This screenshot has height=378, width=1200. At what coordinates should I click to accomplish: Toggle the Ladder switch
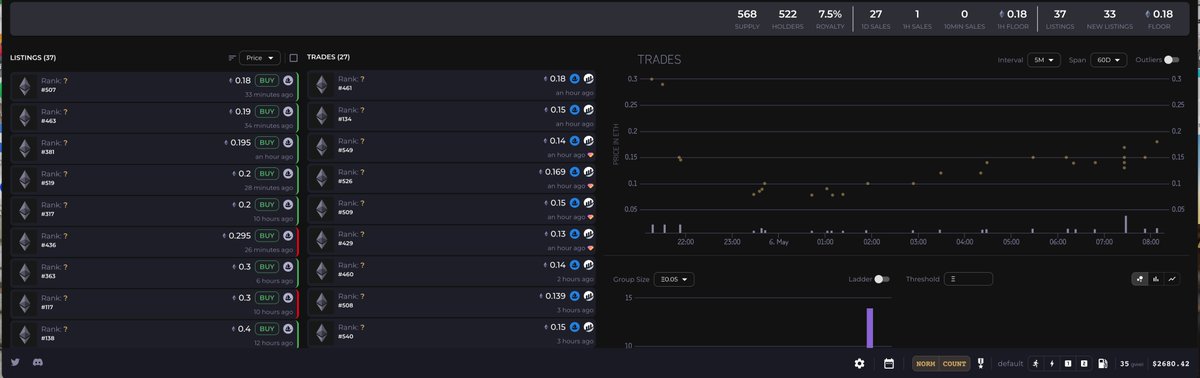(x=881, y=279)
